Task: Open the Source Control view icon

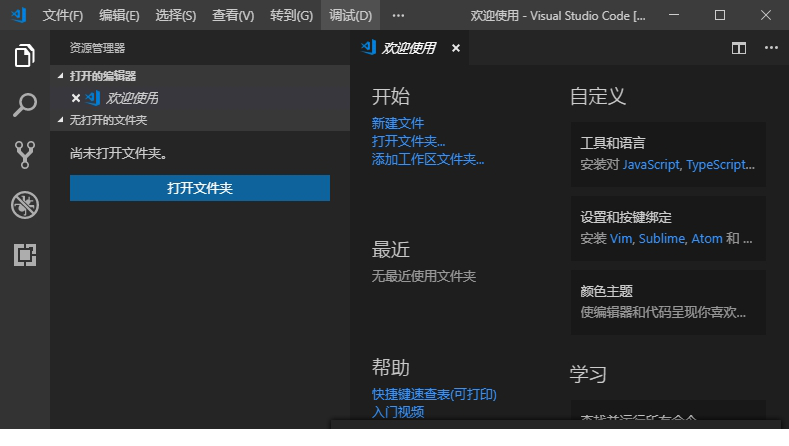Action: click(x=25, y=155)
